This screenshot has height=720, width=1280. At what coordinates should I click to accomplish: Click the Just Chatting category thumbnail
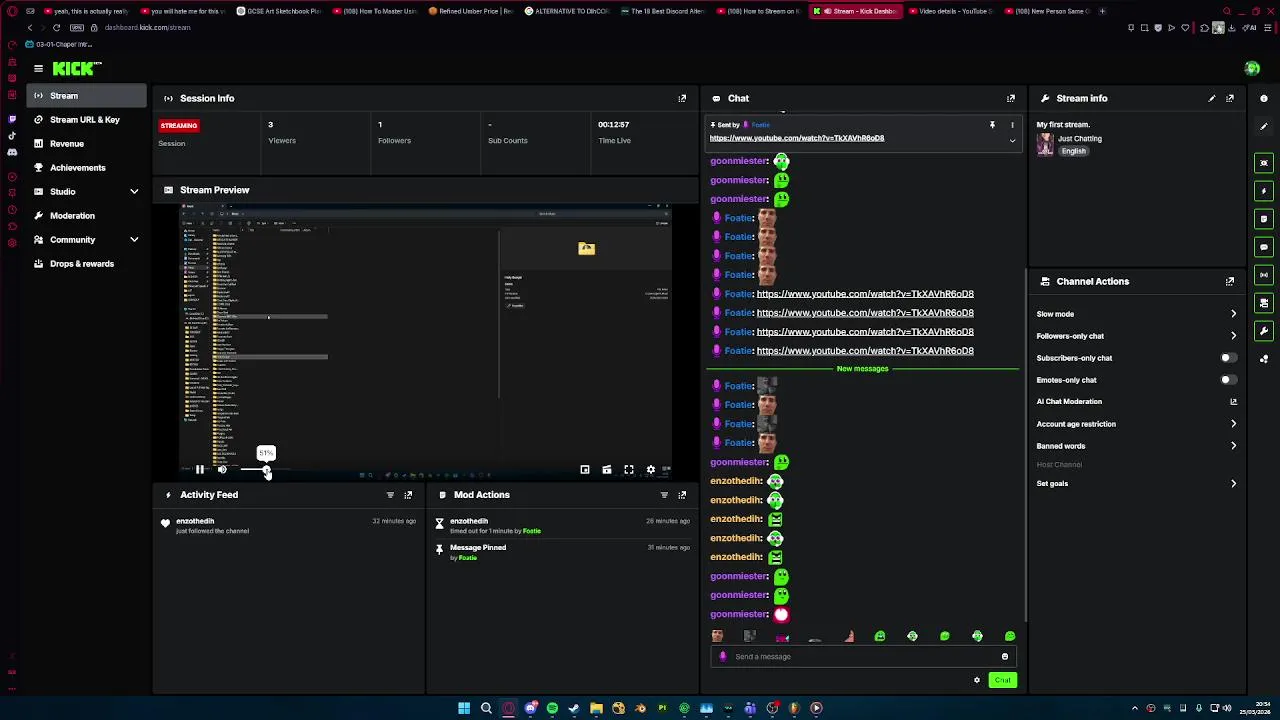tap(1045, 145)
